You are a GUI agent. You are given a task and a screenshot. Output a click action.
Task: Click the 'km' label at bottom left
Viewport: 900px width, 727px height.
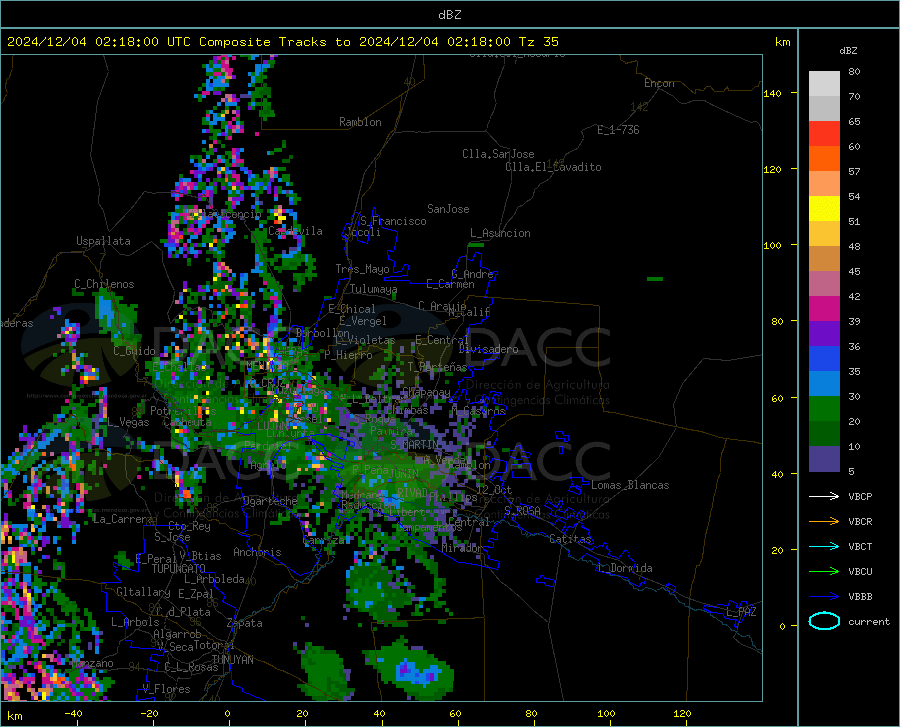point(14,716)
